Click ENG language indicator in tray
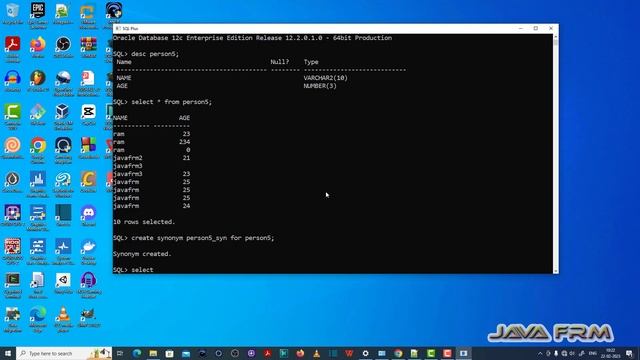Viewport: 640px width, 360px height. click(593, 353)
